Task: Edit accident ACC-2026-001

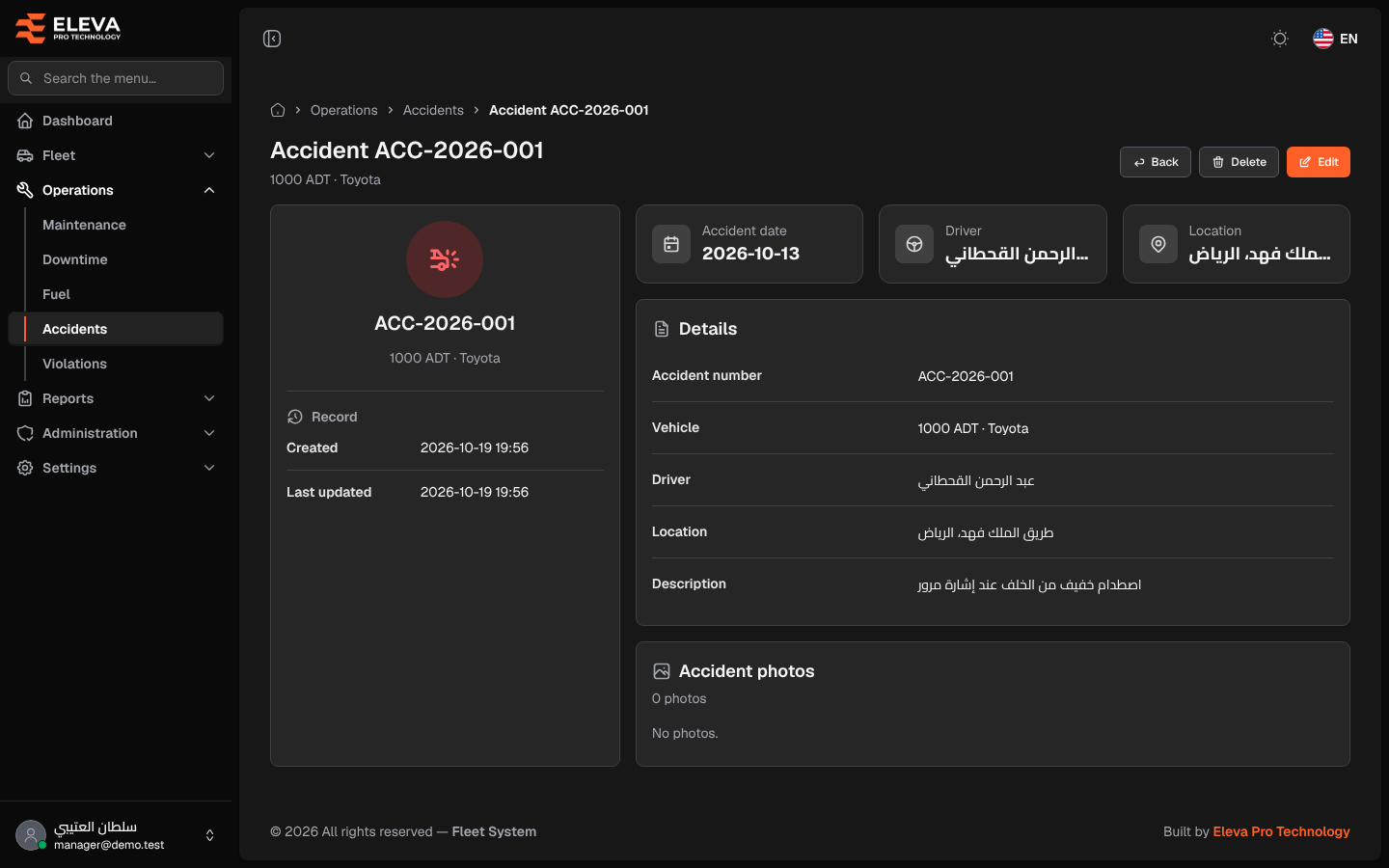Action: tap(1319, 162)
